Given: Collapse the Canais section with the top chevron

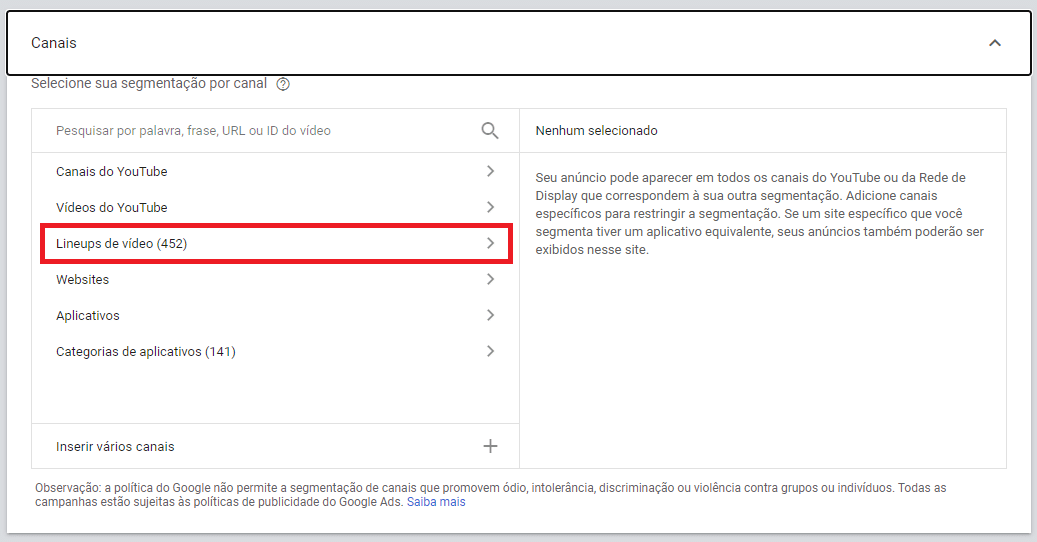Looking at the screenshot, I should click(x=994, y=43).
